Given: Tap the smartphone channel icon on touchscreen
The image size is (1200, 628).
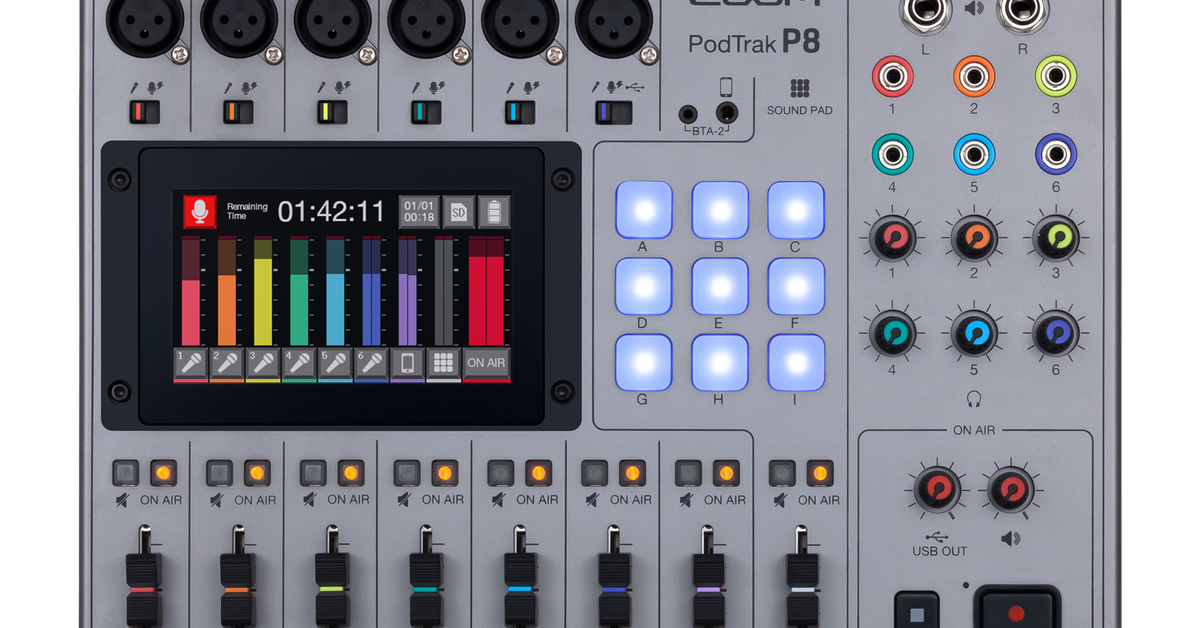Looking at the screenshot, I should [407, 363].
